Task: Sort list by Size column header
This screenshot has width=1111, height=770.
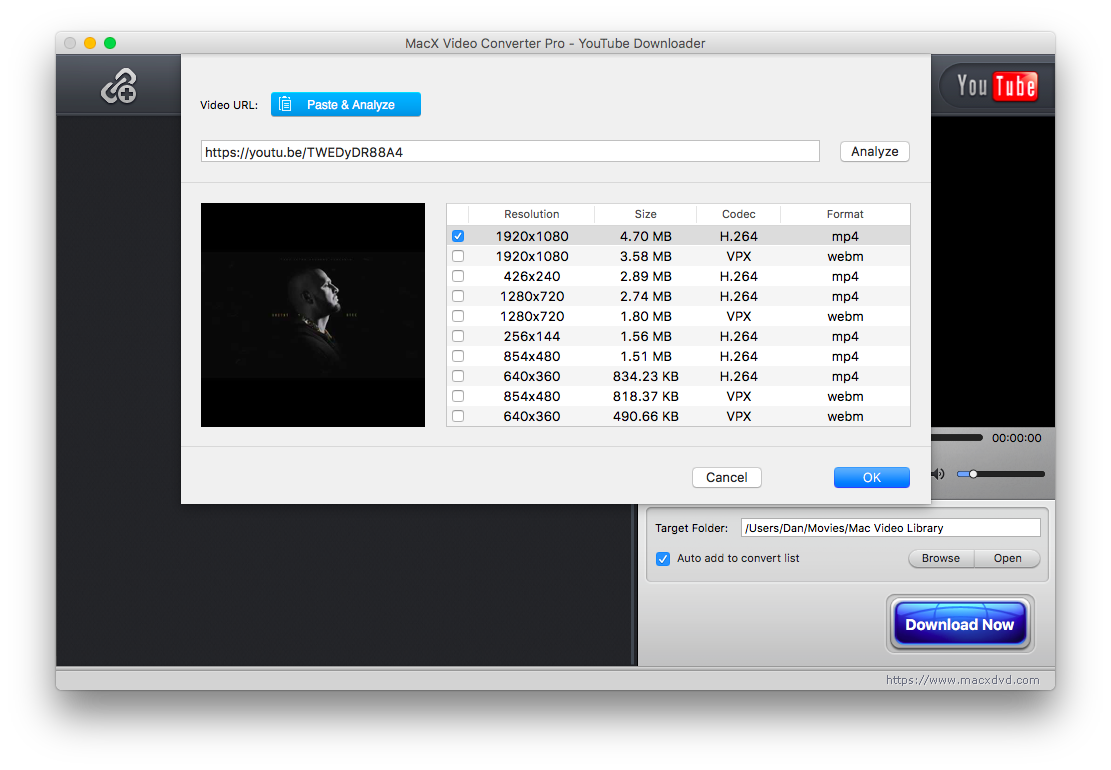Action: pyautogui.click(x=645, y=214)
